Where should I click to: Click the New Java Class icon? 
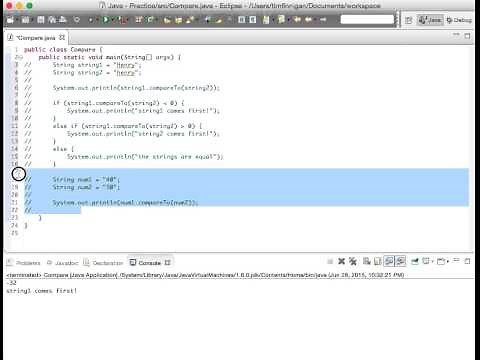(150, 20)
